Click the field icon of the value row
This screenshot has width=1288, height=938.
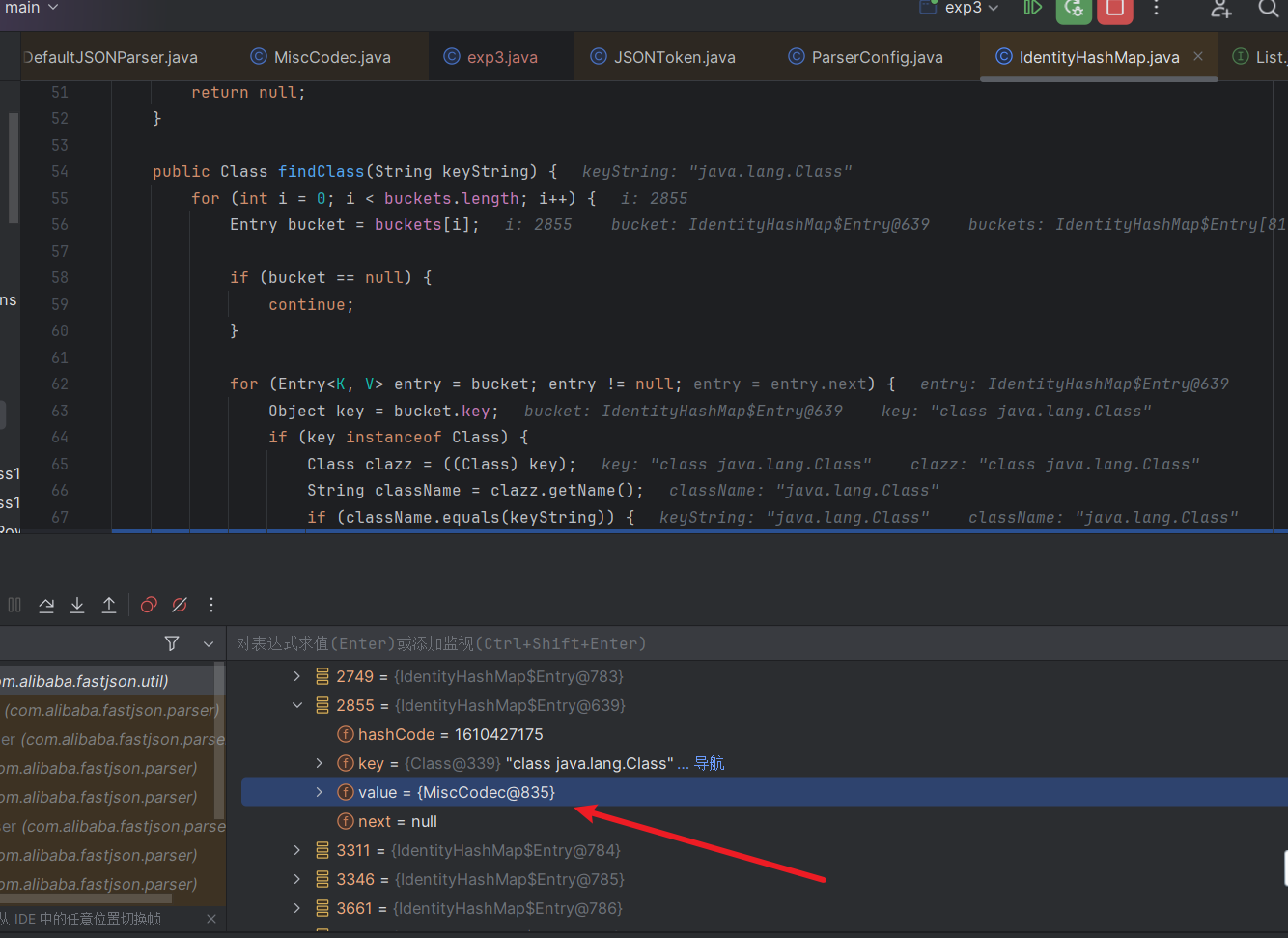point(346,792)
